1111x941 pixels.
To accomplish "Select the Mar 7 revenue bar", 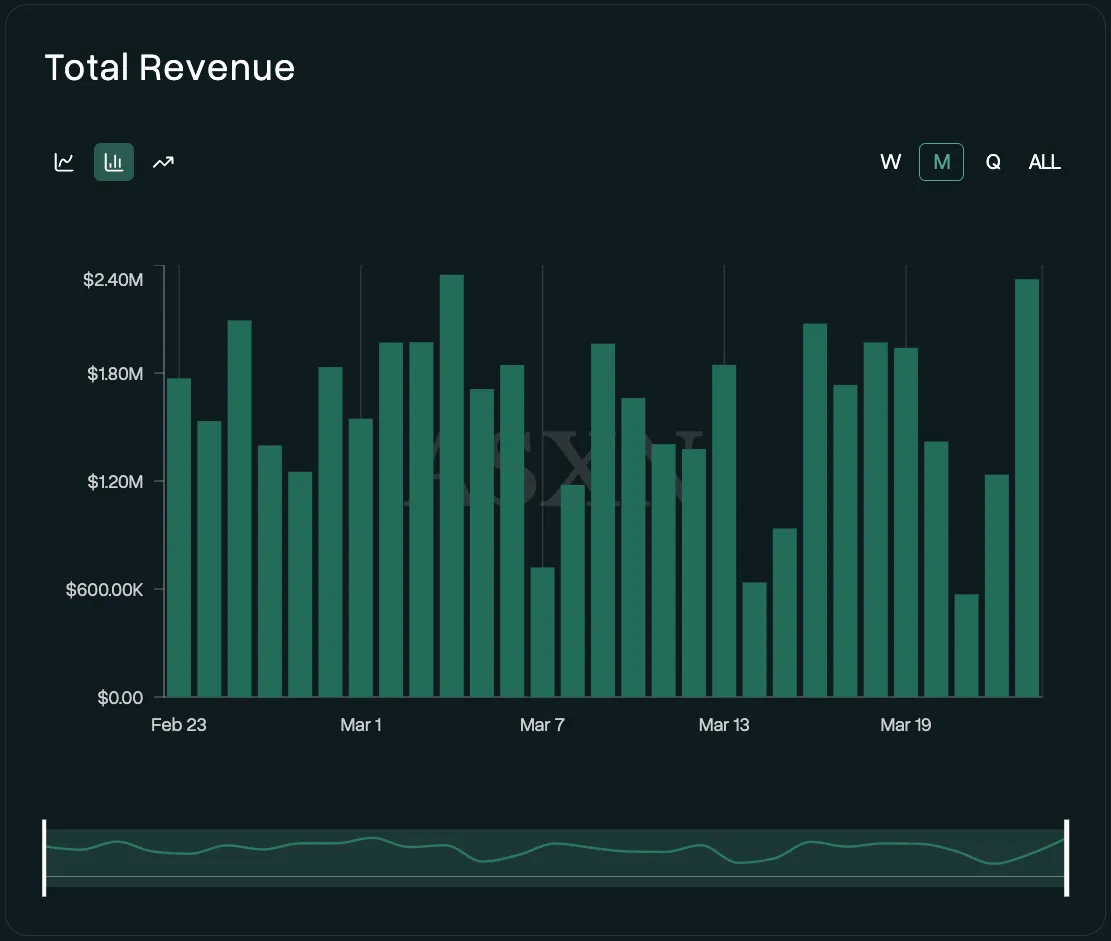I will point(542,632).
